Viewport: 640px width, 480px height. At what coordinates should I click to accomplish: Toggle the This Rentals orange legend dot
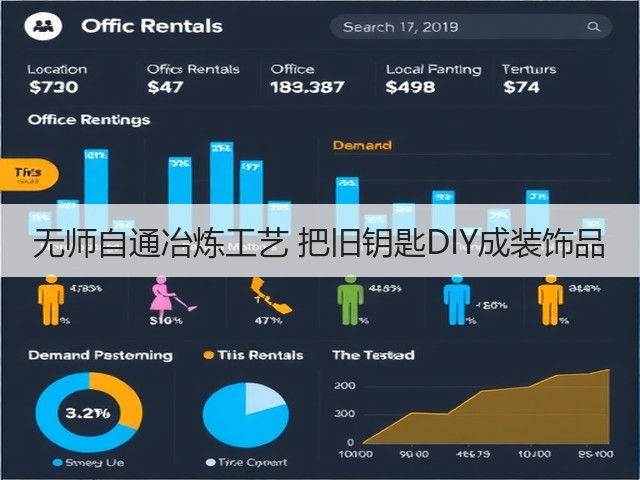[209, 355]
